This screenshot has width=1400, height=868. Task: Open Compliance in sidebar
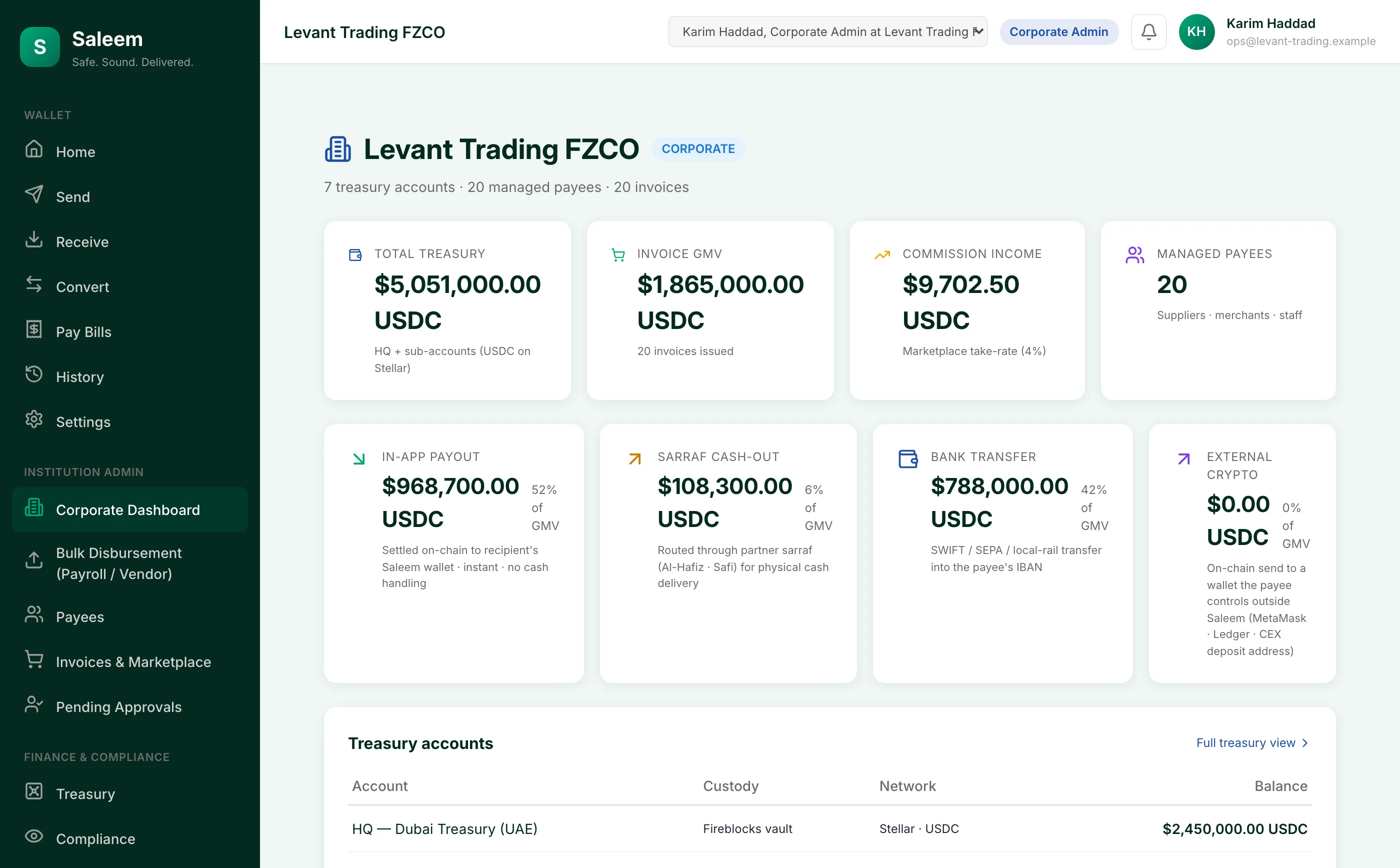tap(129, 838)
